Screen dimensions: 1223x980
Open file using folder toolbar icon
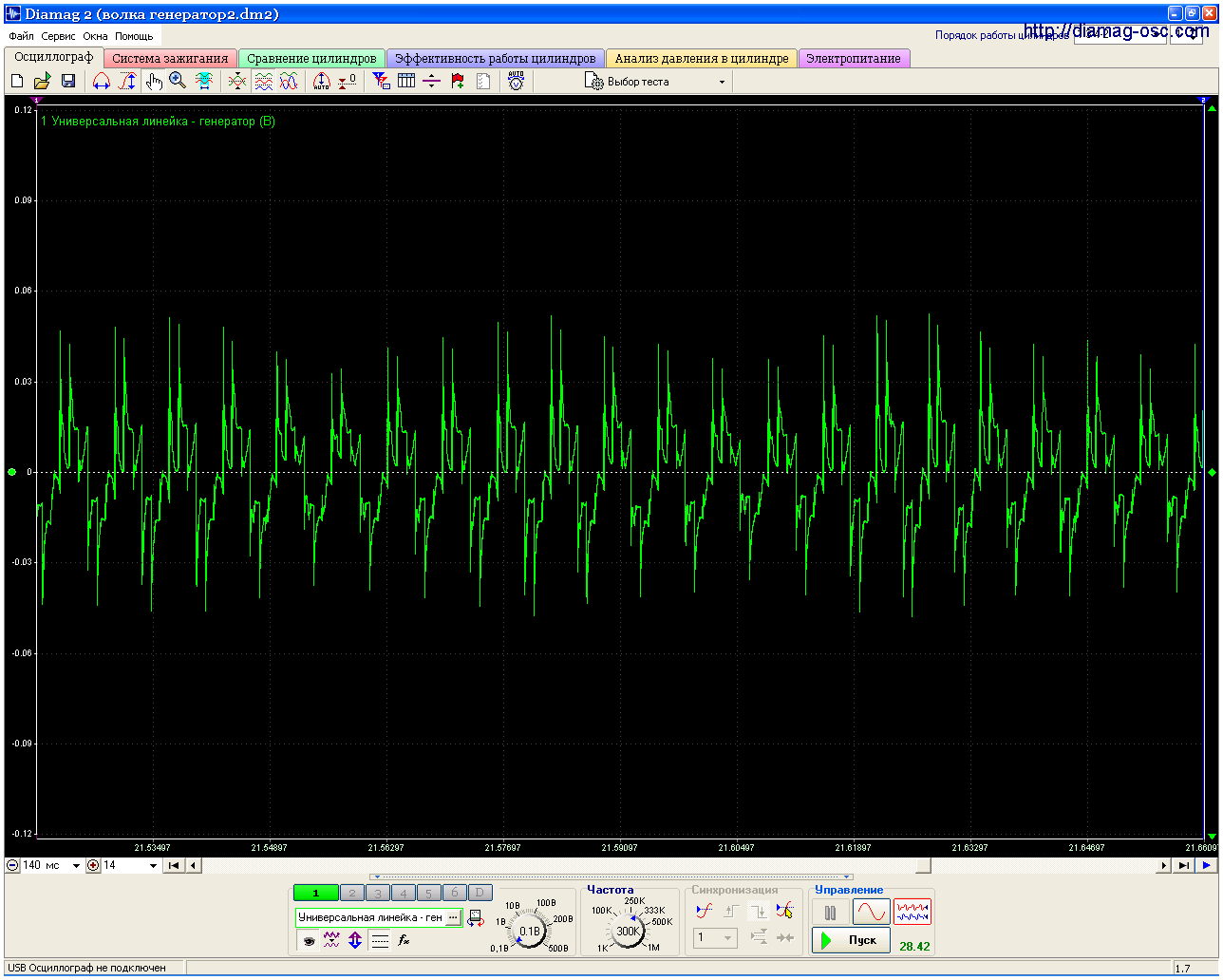[x=43, y=82]
